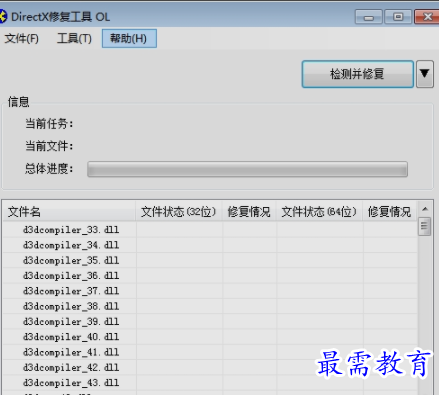Select row d3dcompiler_43.dll
The width and height of the screenshot is (439, 395).
(x=210, y=383)
